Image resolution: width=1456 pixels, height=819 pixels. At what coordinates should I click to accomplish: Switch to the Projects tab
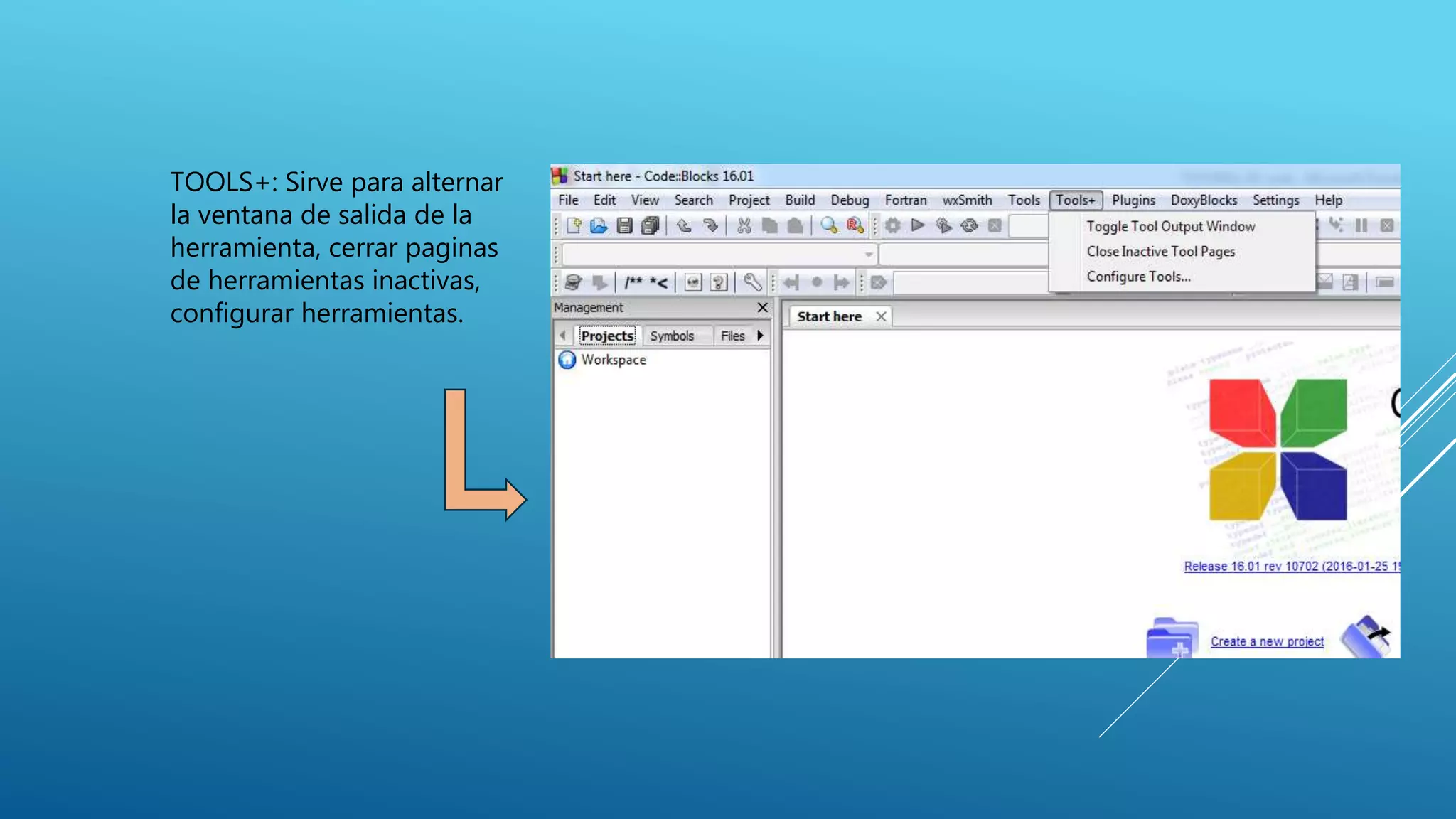(607, 336)
